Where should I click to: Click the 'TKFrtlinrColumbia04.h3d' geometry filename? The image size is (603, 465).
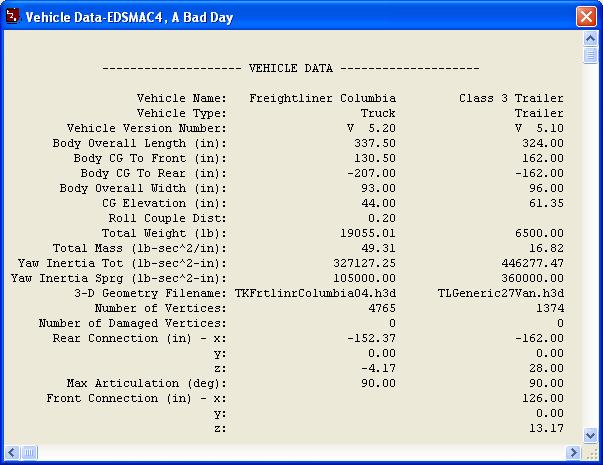tap(315, 293)
